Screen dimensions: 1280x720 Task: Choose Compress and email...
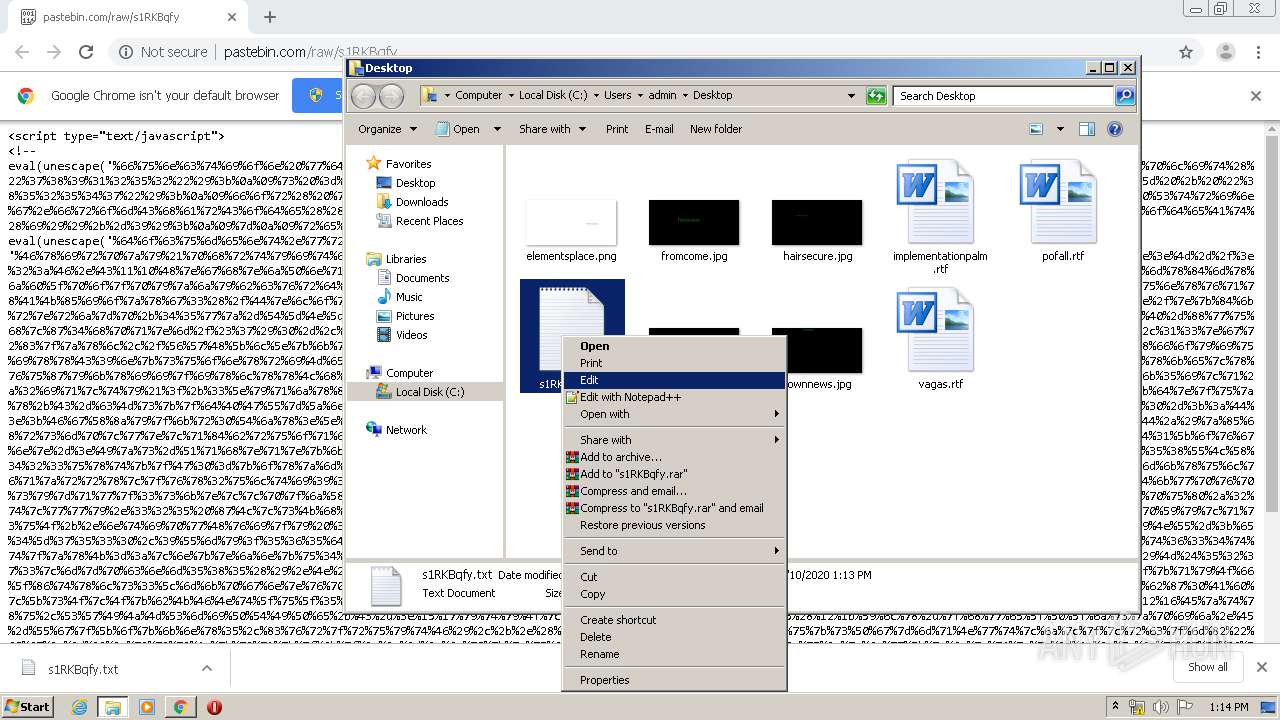pyautogui.click(x=674, y=491)
